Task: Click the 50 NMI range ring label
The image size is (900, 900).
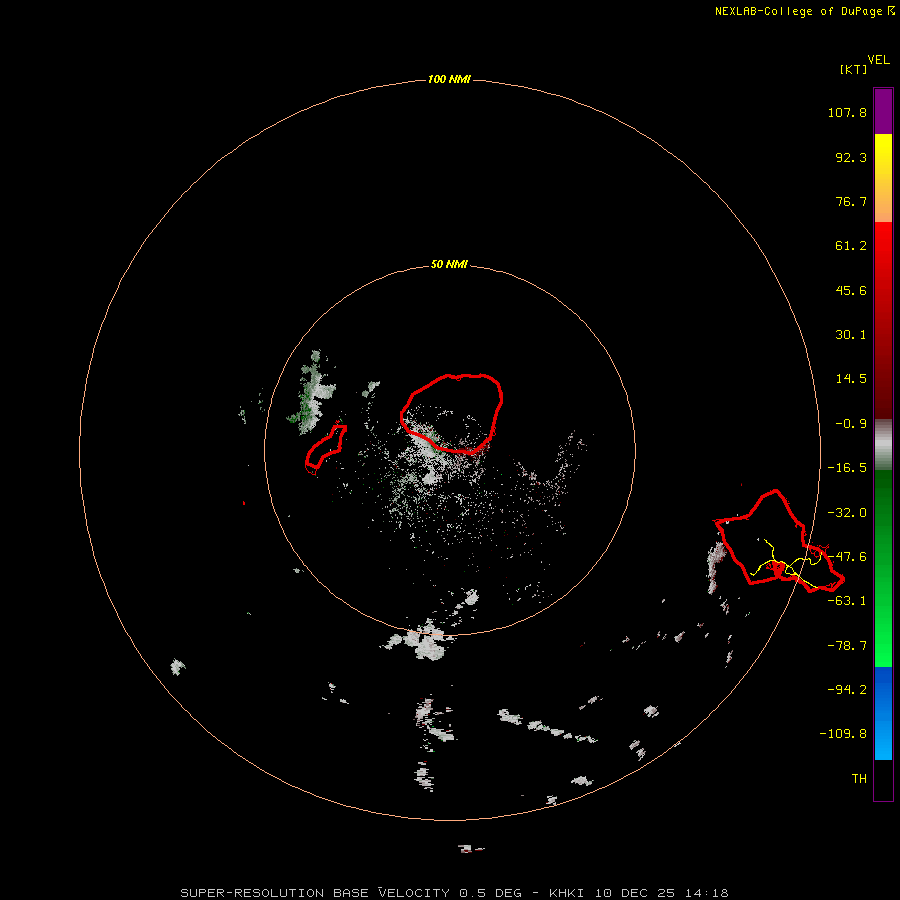Action: point(449,265)
